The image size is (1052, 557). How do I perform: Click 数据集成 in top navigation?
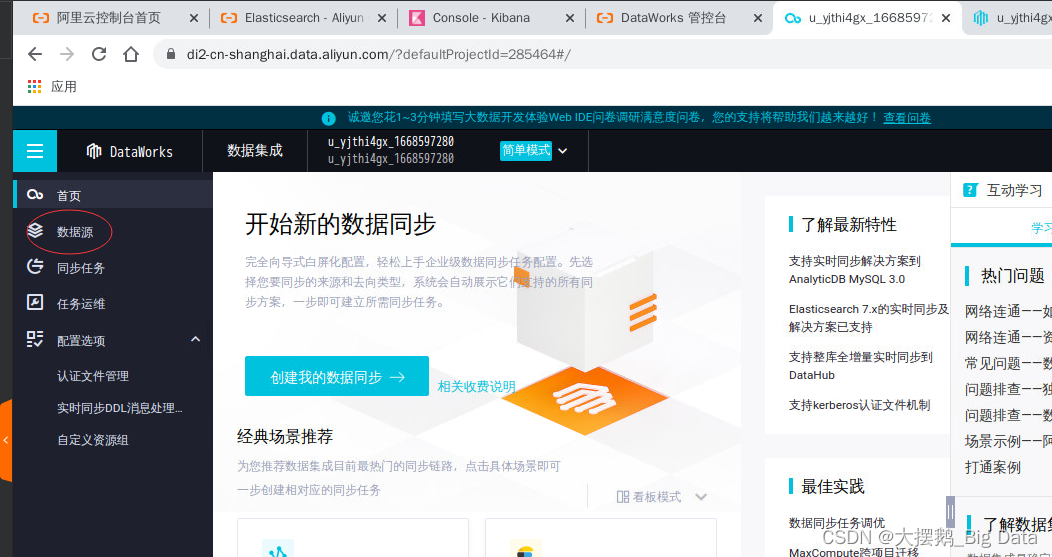[x=255, y=150]
